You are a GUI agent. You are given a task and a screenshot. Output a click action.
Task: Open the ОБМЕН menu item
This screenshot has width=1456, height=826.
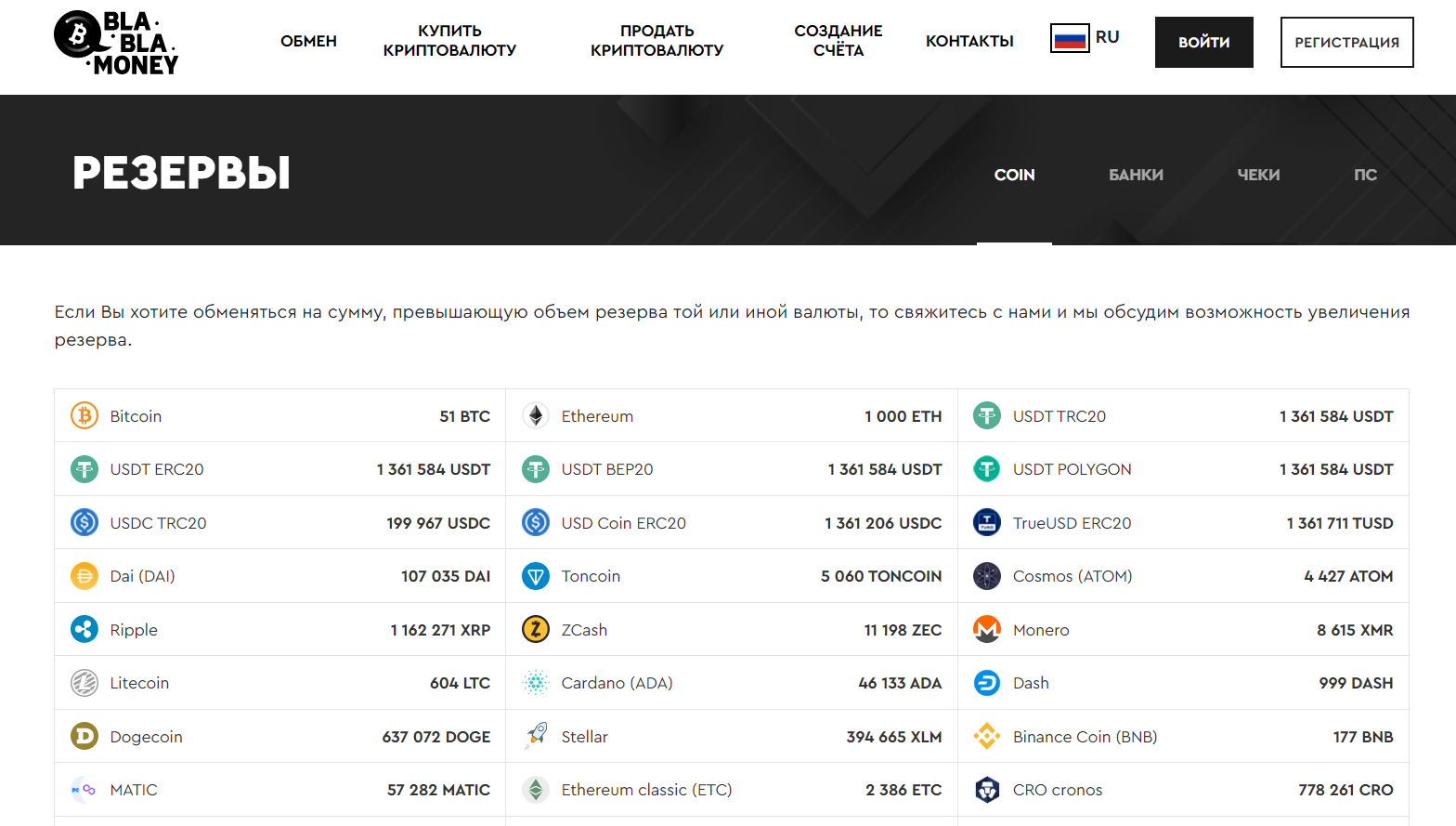click(308, 41)
